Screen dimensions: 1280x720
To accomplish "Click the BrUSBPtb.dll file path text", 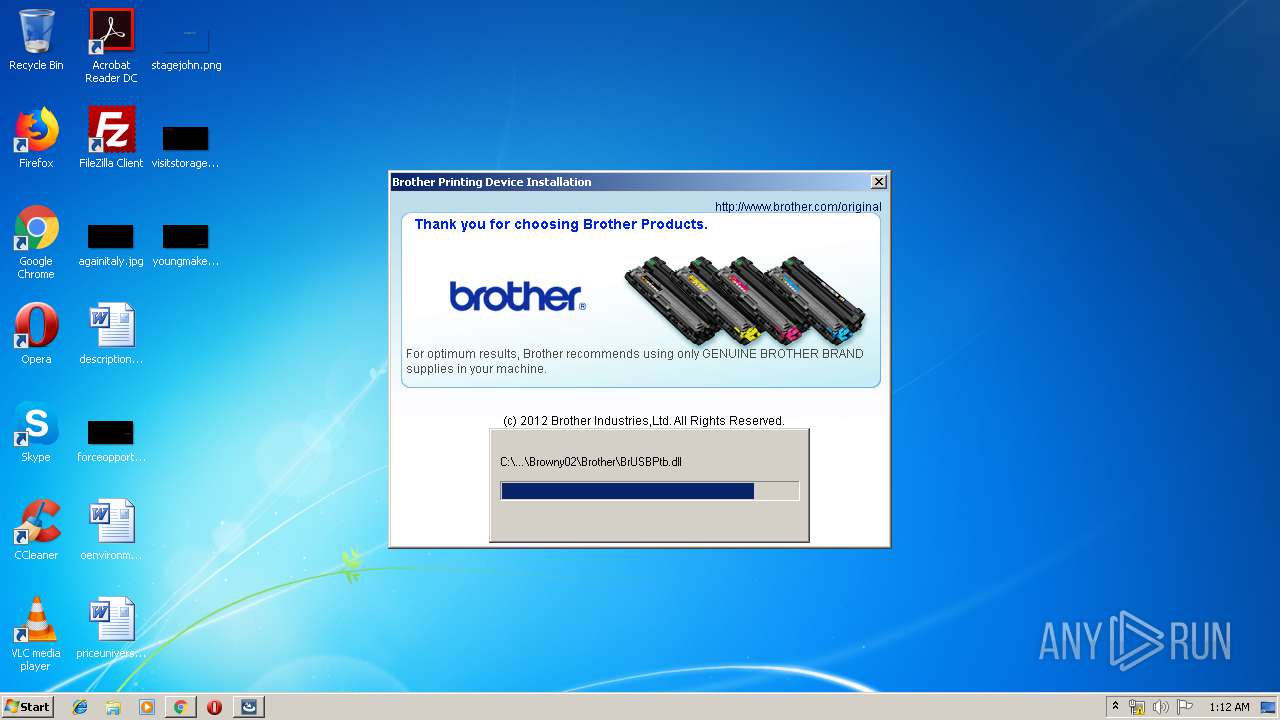I will pyautogui.click(x=591, y=462).
